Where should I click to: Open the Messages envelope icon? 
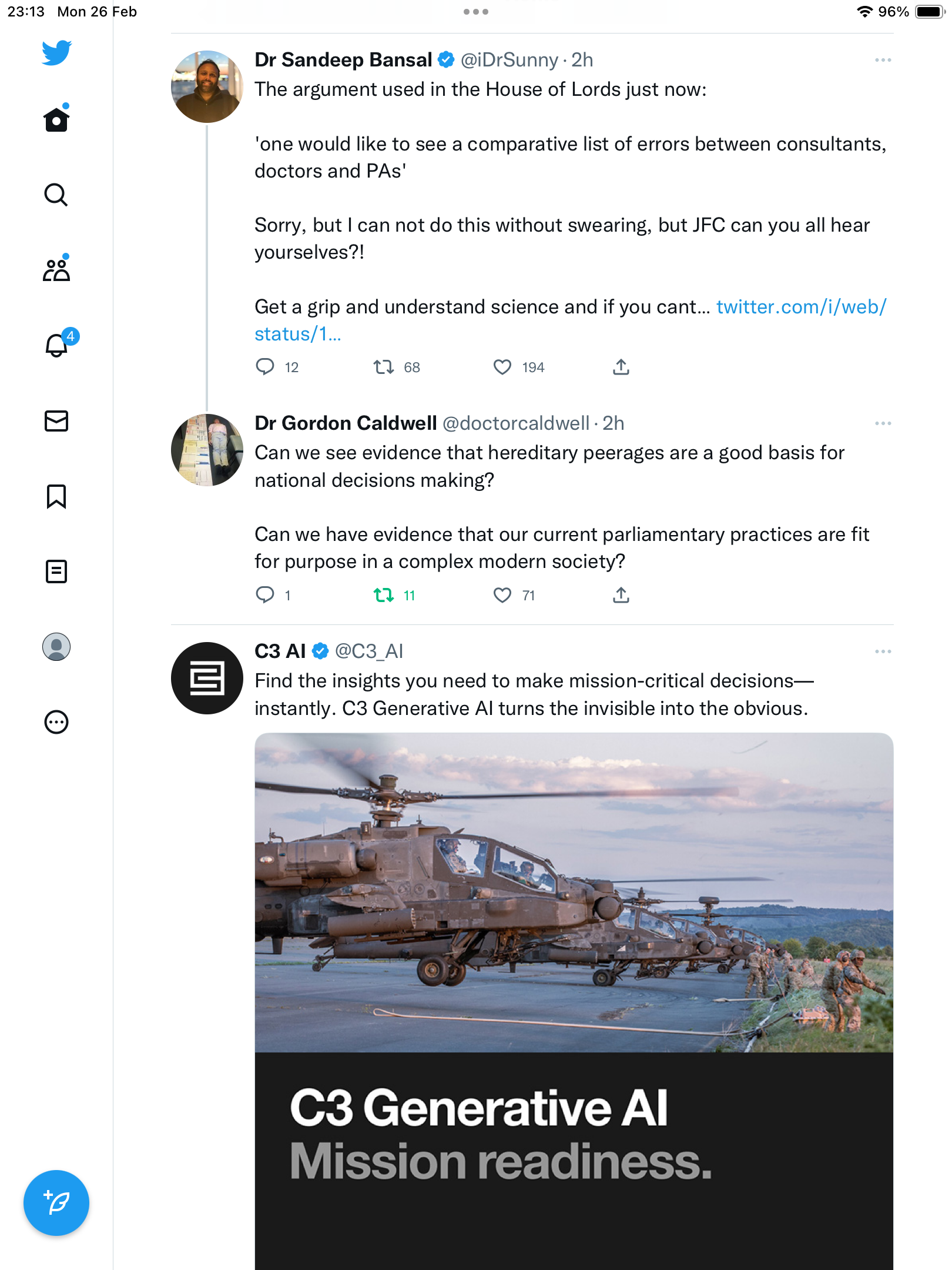(x=56, y=421)
